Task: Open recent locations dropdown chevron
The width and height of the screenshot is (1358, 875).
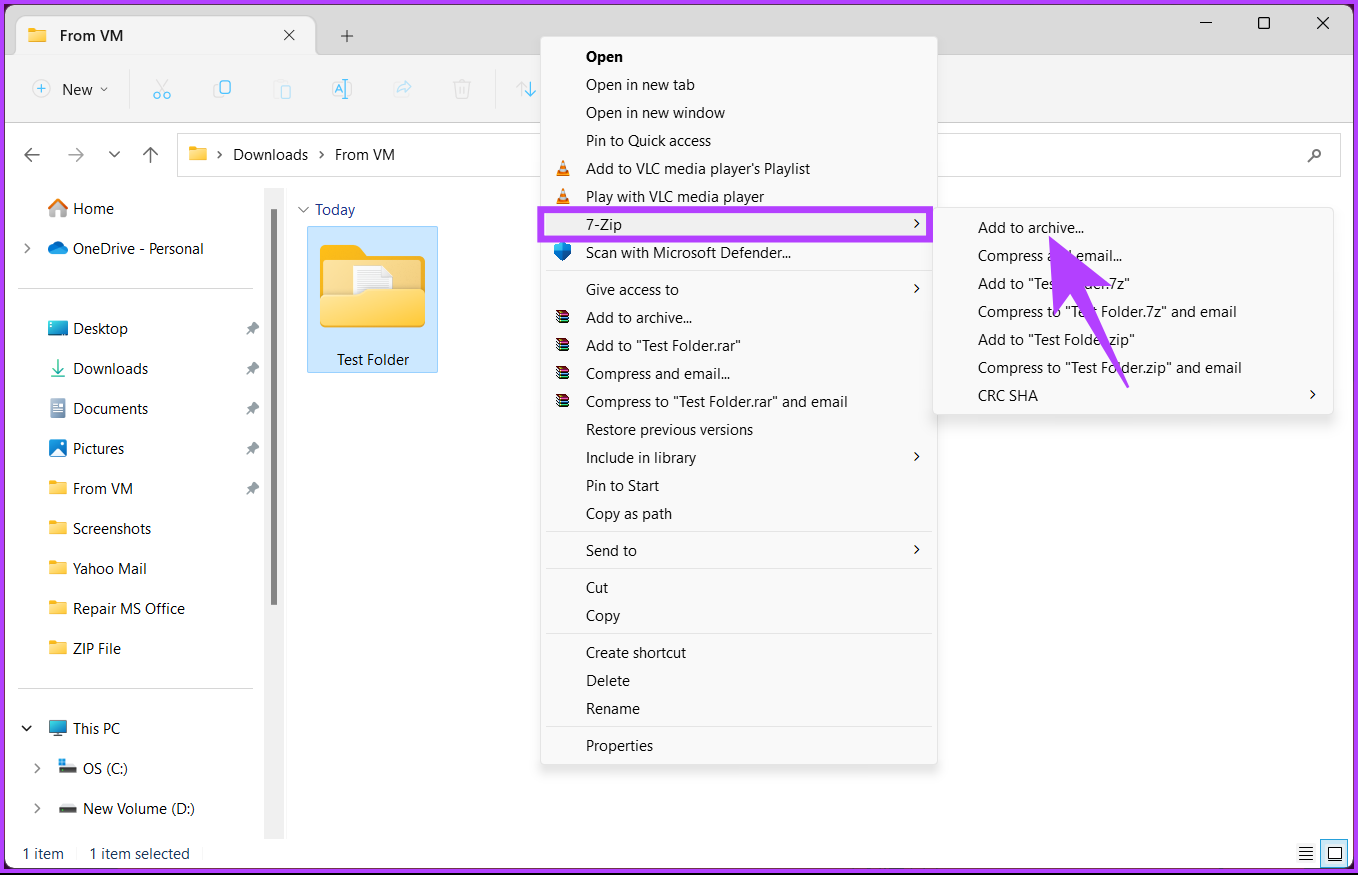Action: 114,155
